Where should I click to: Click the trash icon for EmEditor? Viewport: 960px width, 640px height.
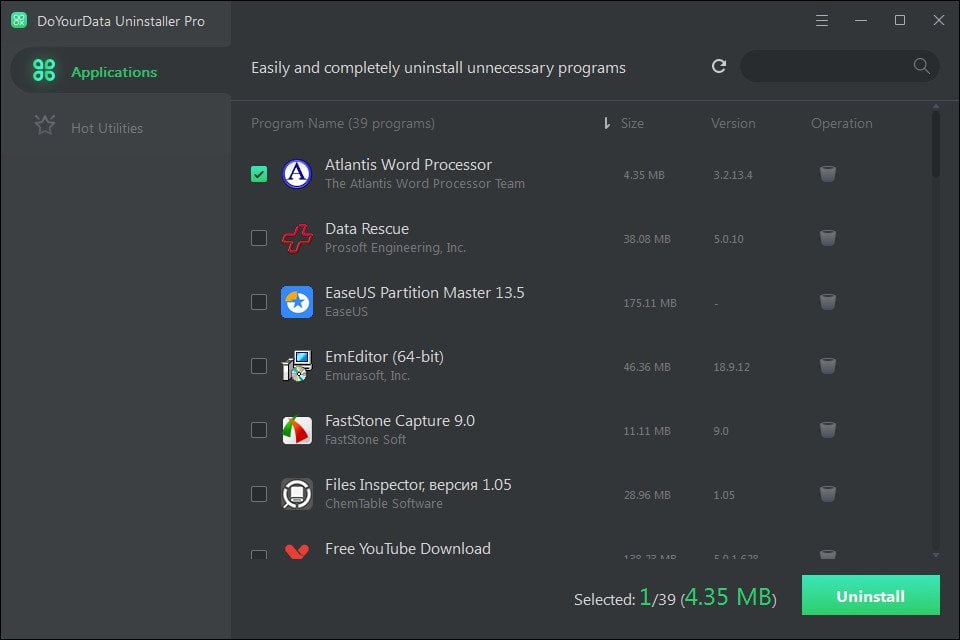827,366
